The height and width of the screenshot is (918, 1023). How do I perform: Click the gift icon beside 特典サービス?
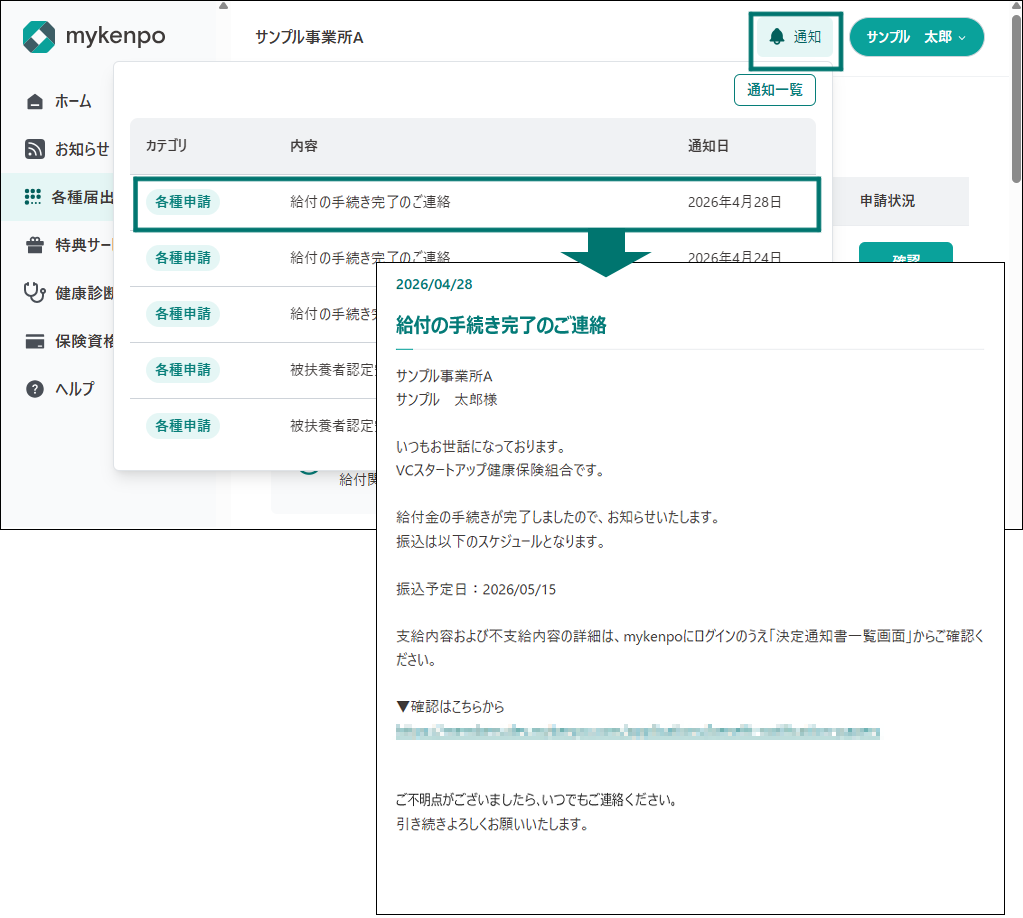click(35, 245)
